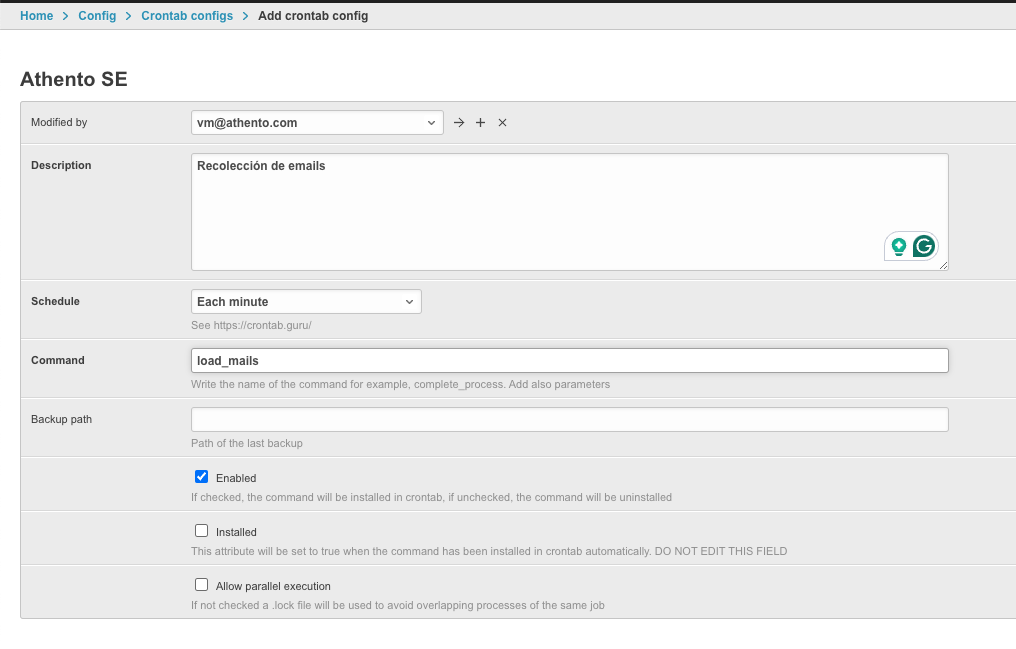Click into the Backup path field

[x=569, y=419]
